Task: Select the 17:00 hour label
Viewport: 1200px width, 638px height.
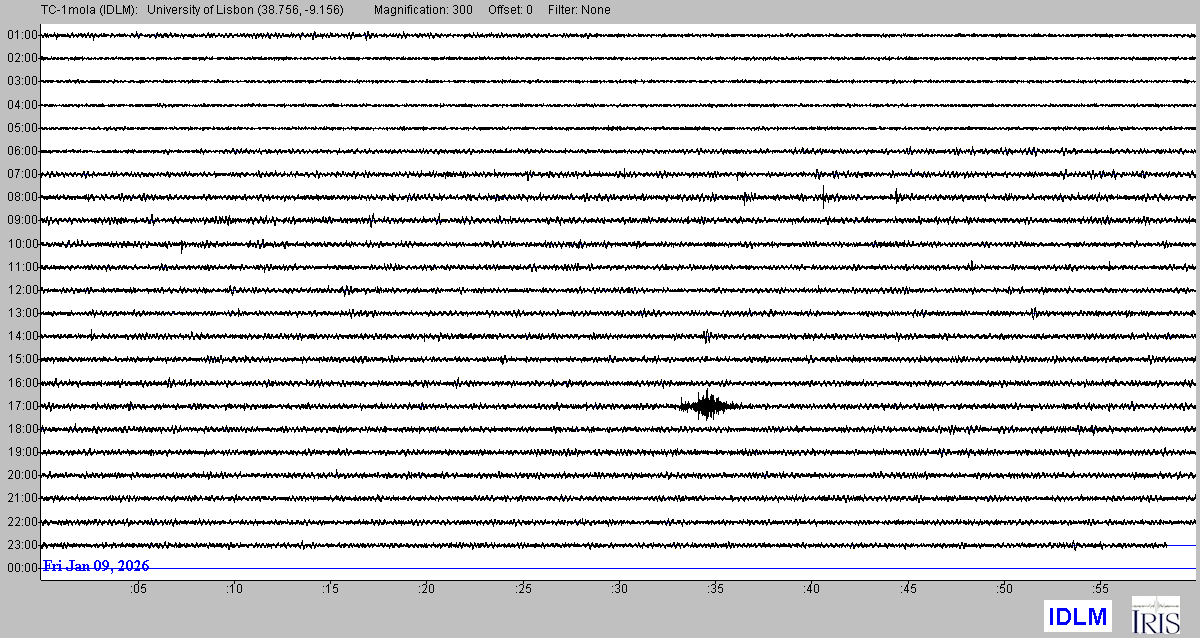Action: (22, 406)
